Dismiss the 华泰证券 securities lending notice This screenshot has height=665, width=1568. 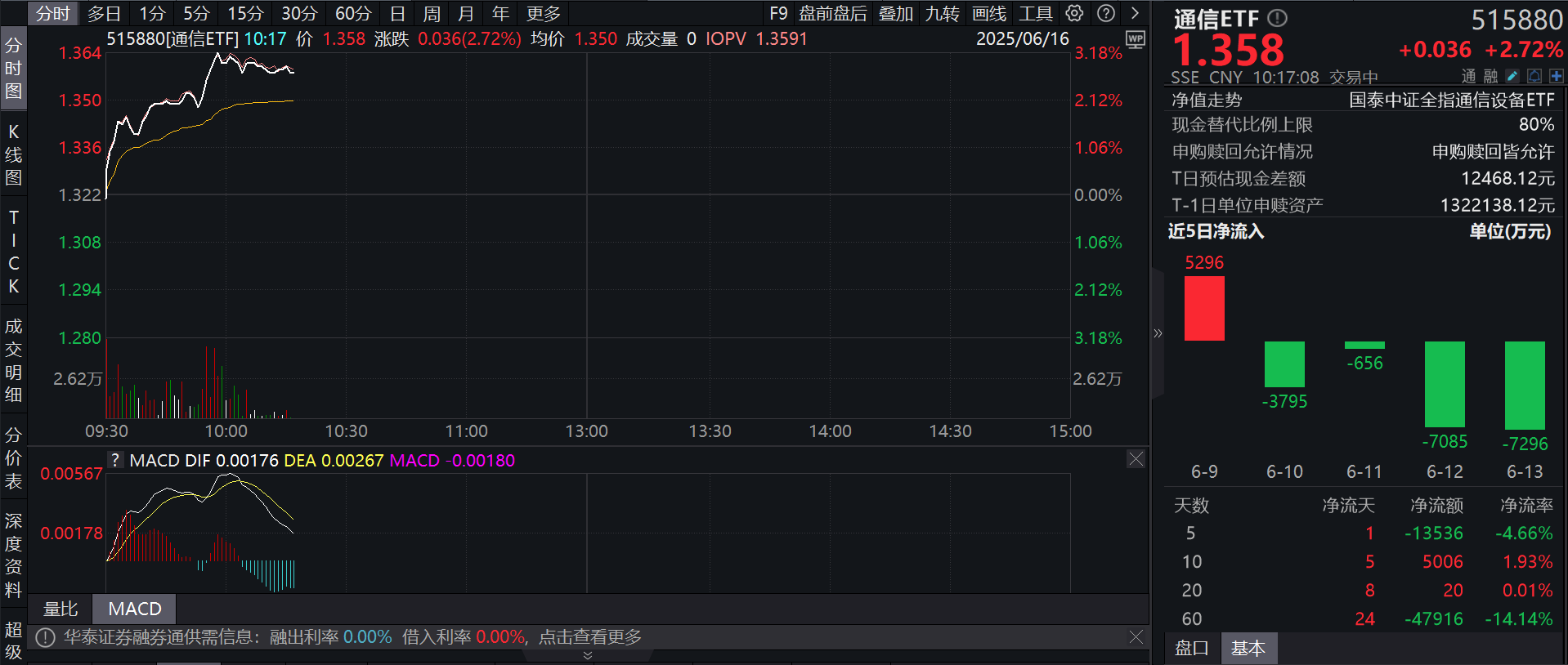1136,636
